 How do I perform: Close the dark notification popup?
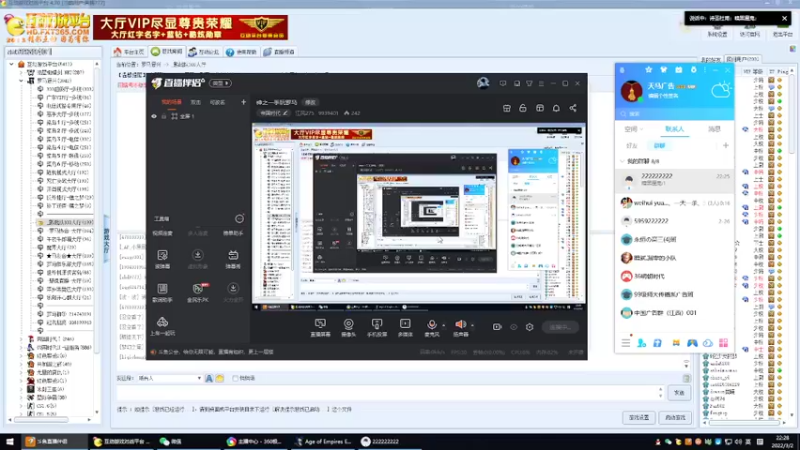(x=784, y=18)
